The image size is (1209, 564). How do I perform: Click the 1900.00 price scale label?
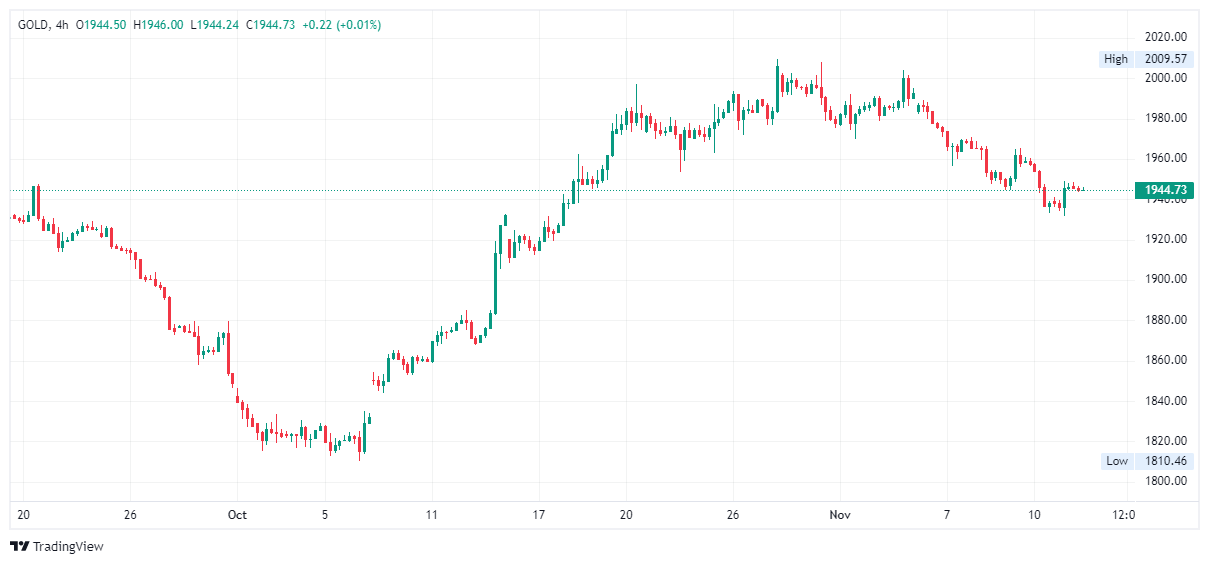pyautogui.click(x=1166, y=279)
